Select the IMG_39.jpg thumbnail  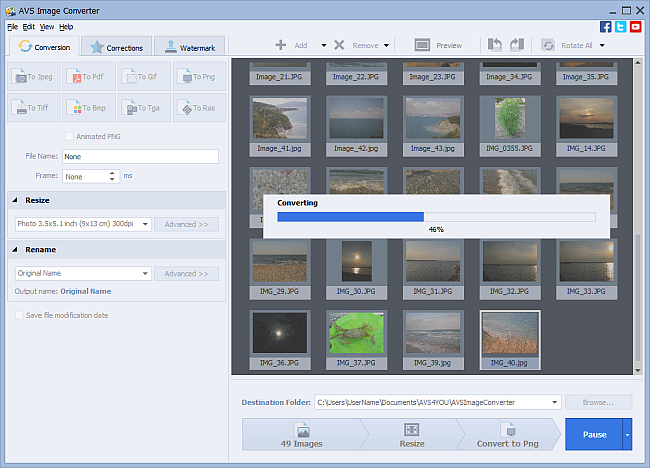(433, 339)
